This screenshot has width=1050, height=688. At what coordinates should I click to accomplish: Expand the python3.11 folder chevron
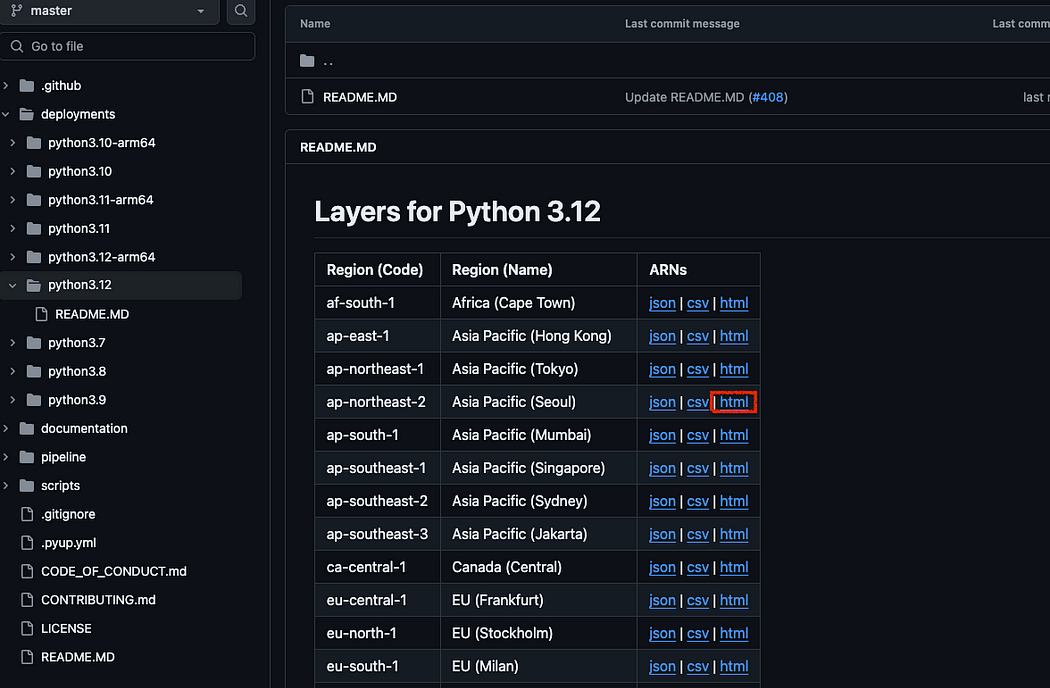coord(13,228)
